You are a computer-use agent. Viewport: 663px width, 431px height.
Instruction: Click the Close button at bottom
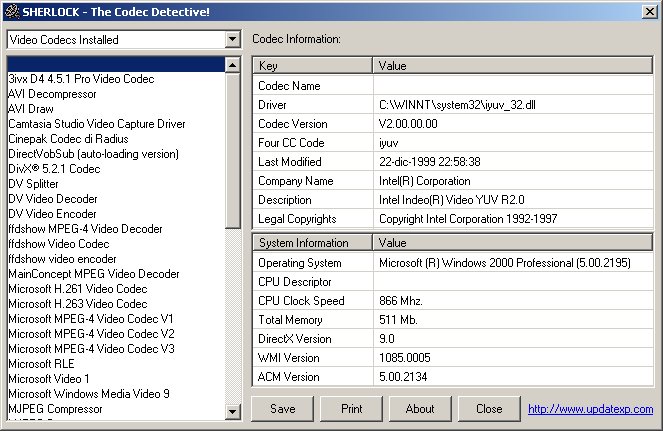[489, 408]
